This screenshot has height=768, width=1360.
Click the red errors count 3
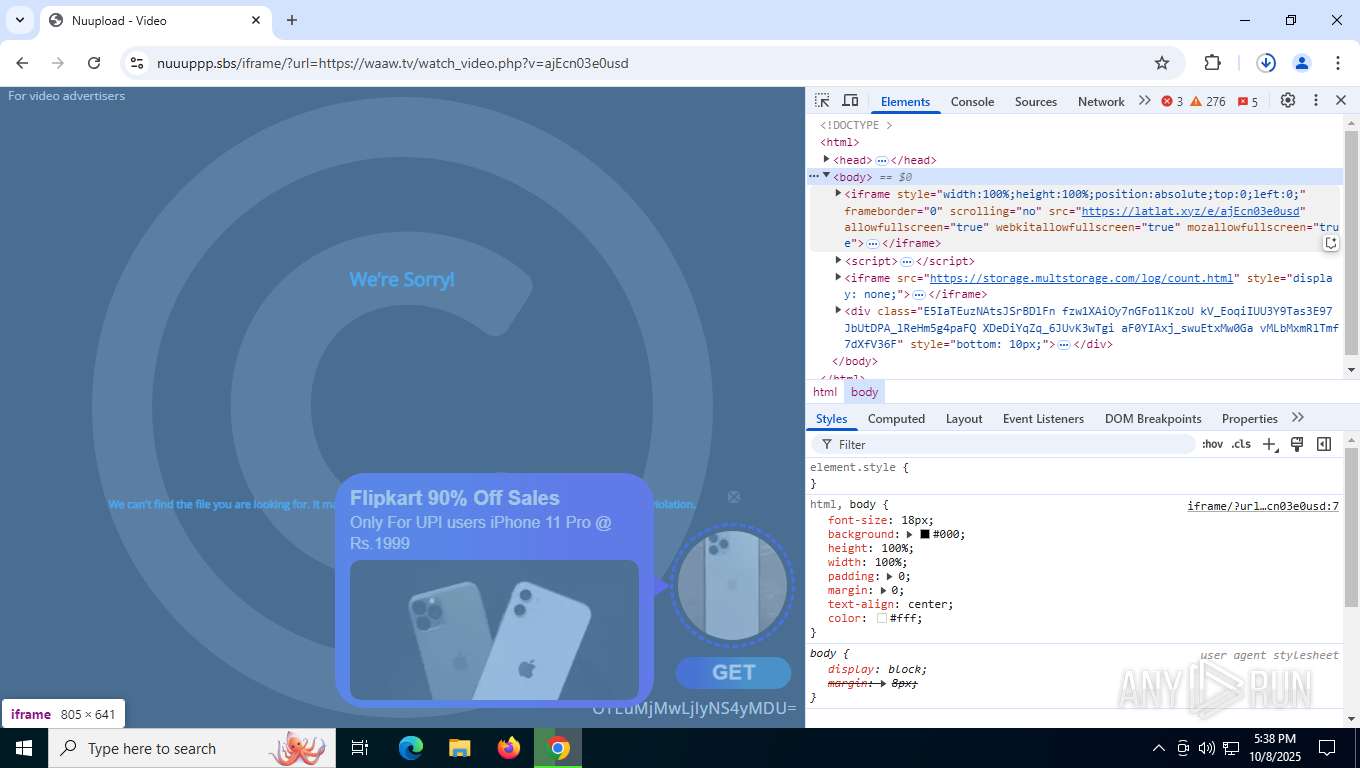1172,101
